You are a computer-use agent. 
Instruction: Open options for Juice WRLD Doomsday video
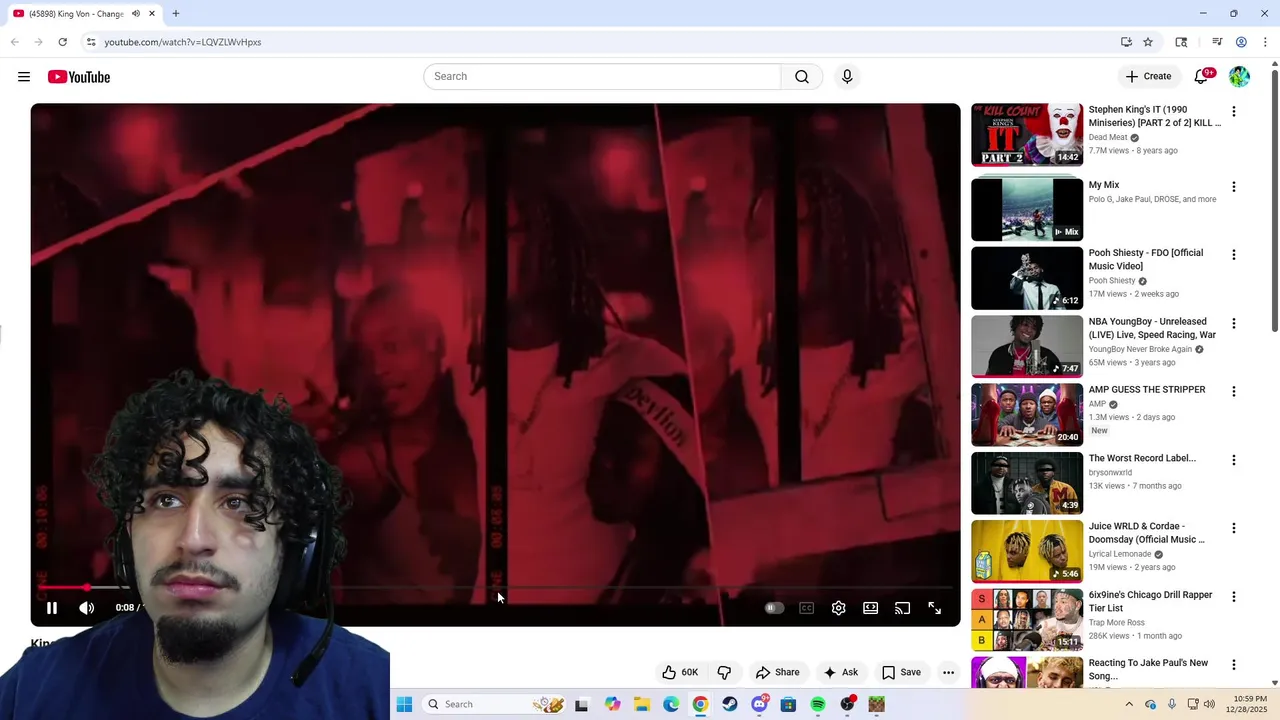point(1233,528)
